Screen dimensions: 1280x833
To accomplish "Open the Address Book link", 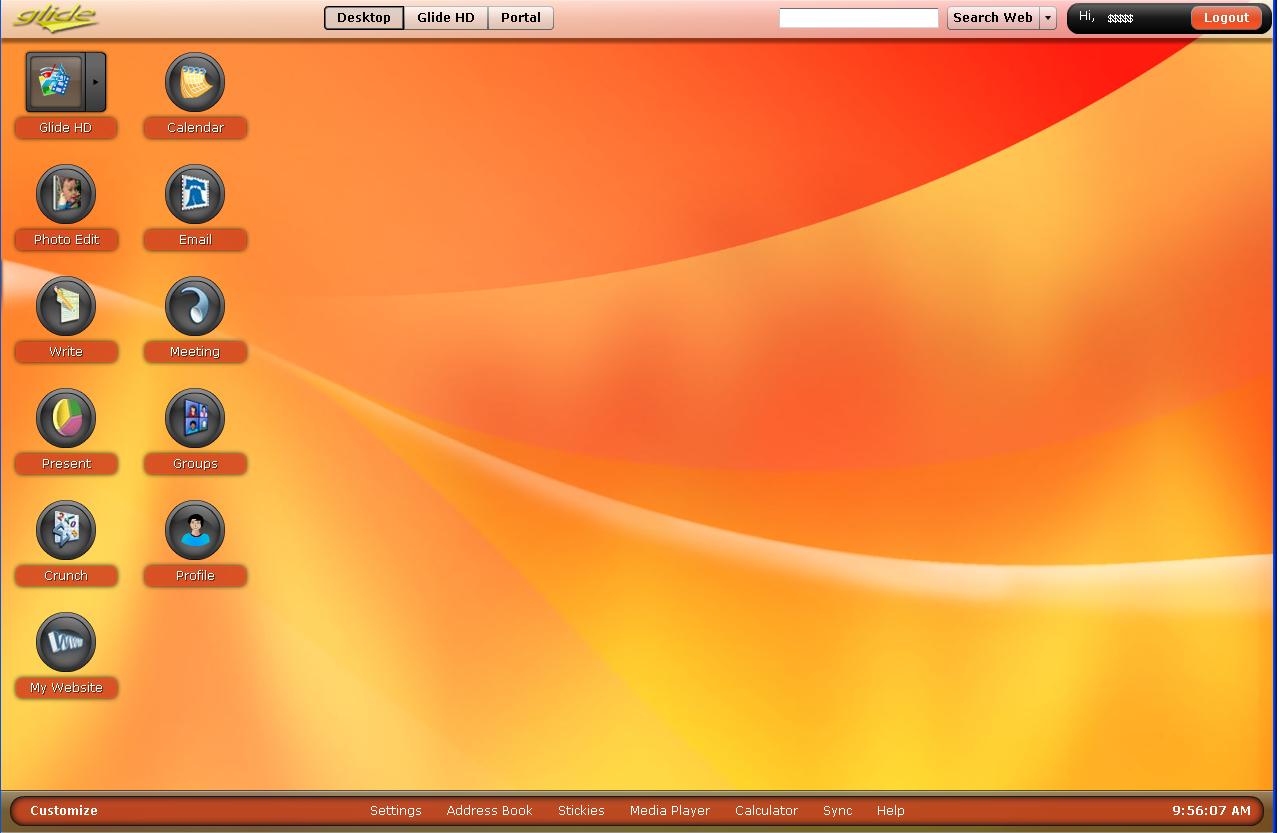I will (x=490, y=811).
